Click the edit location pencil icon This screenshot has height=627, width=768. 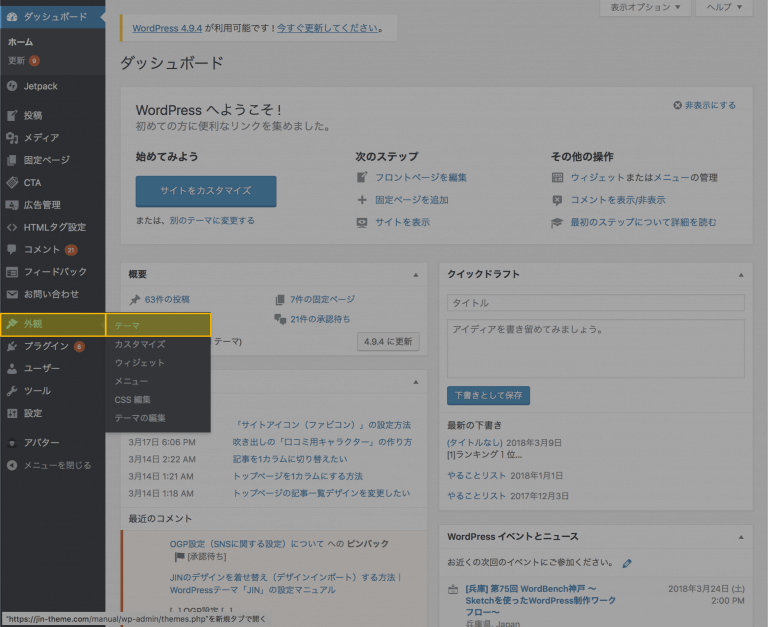627,563
